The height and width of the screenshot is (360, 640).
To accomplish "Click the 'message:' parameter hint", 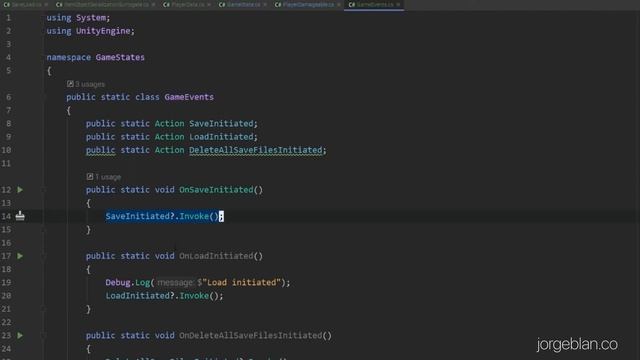I will 175,282.
